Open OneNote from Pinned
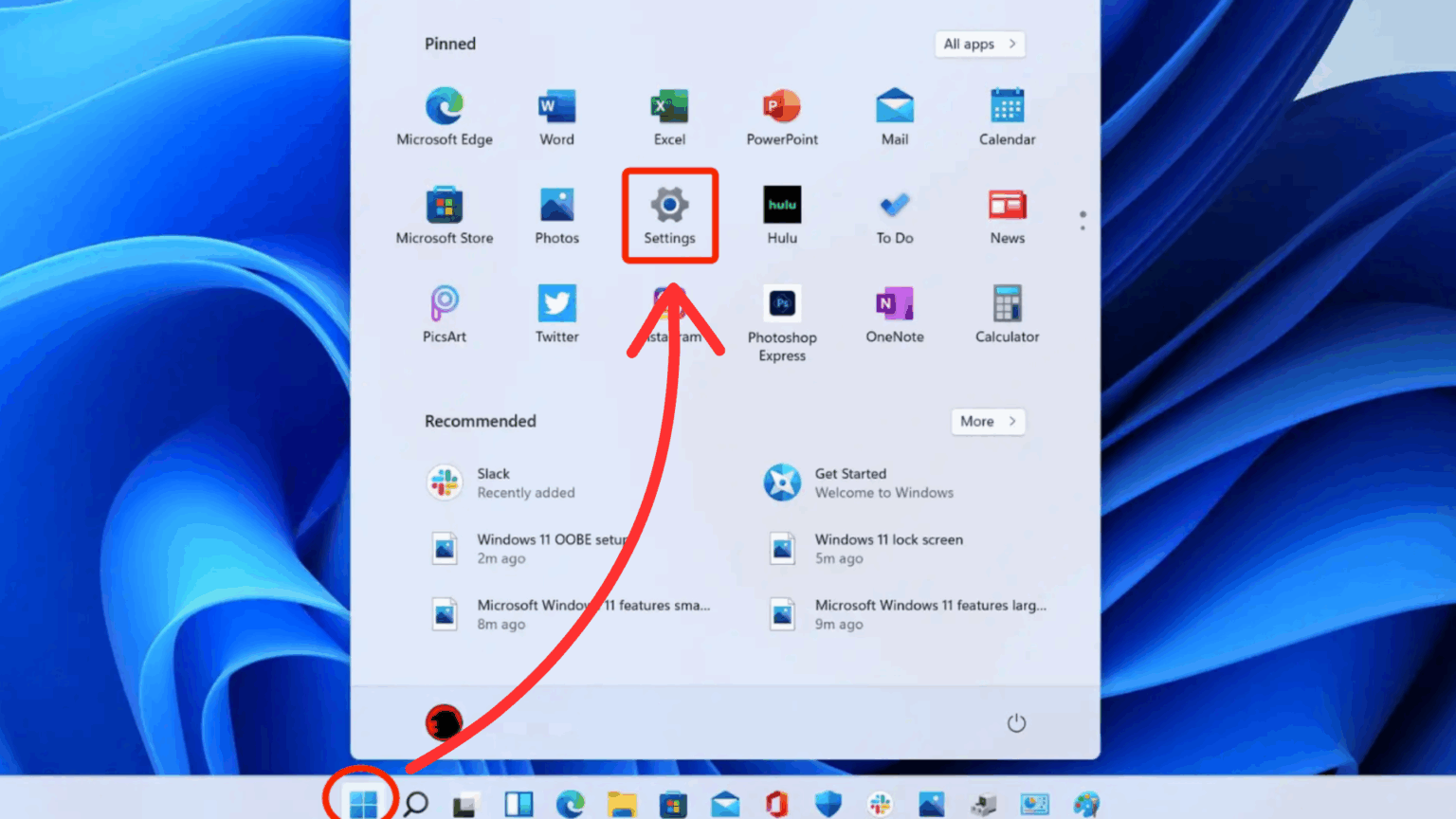Image resolution: width=1456 pixels, height=819 pixels. (x=894, y=313)
